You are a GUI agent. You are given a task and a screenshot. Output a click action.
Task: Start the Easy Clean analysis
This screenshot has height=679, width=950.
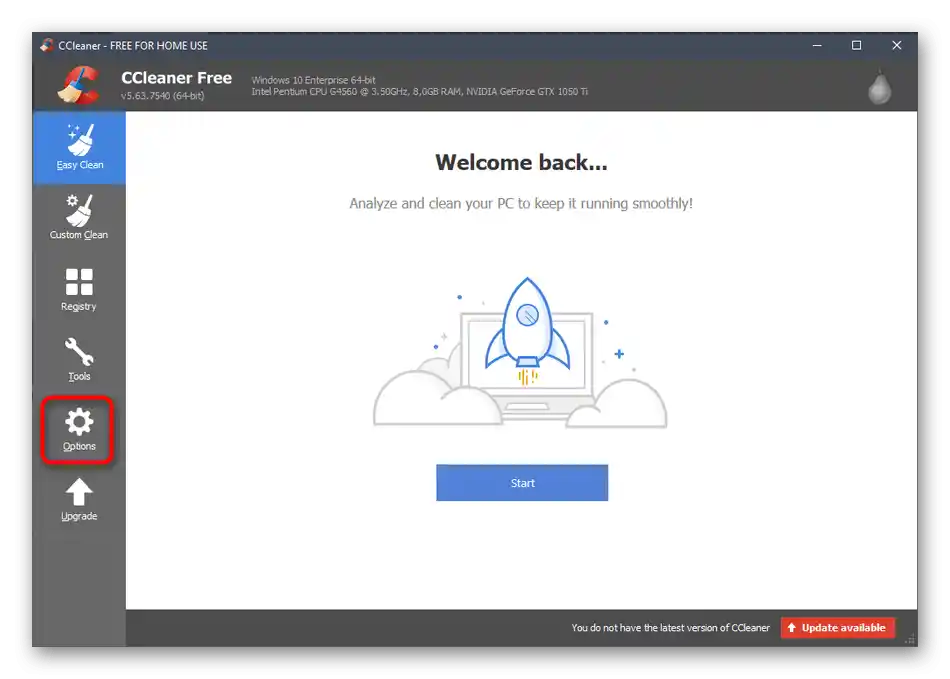click(522, 483)
